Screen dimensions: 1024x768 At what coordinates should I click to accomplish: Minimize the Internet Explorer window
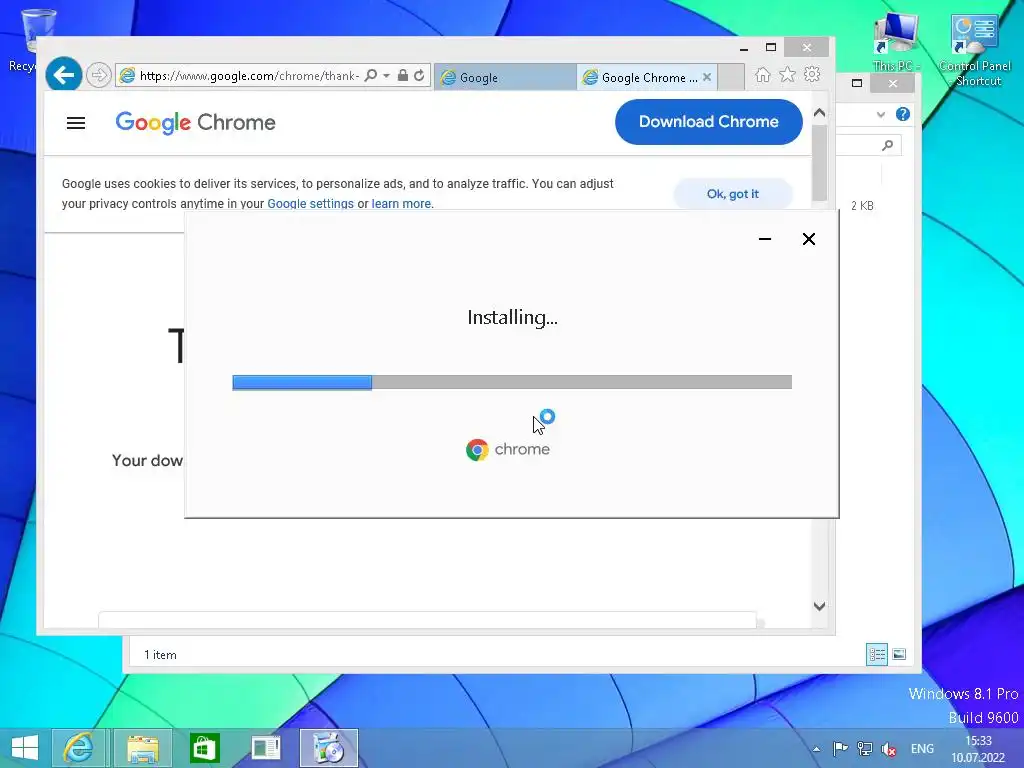(744, 48)
